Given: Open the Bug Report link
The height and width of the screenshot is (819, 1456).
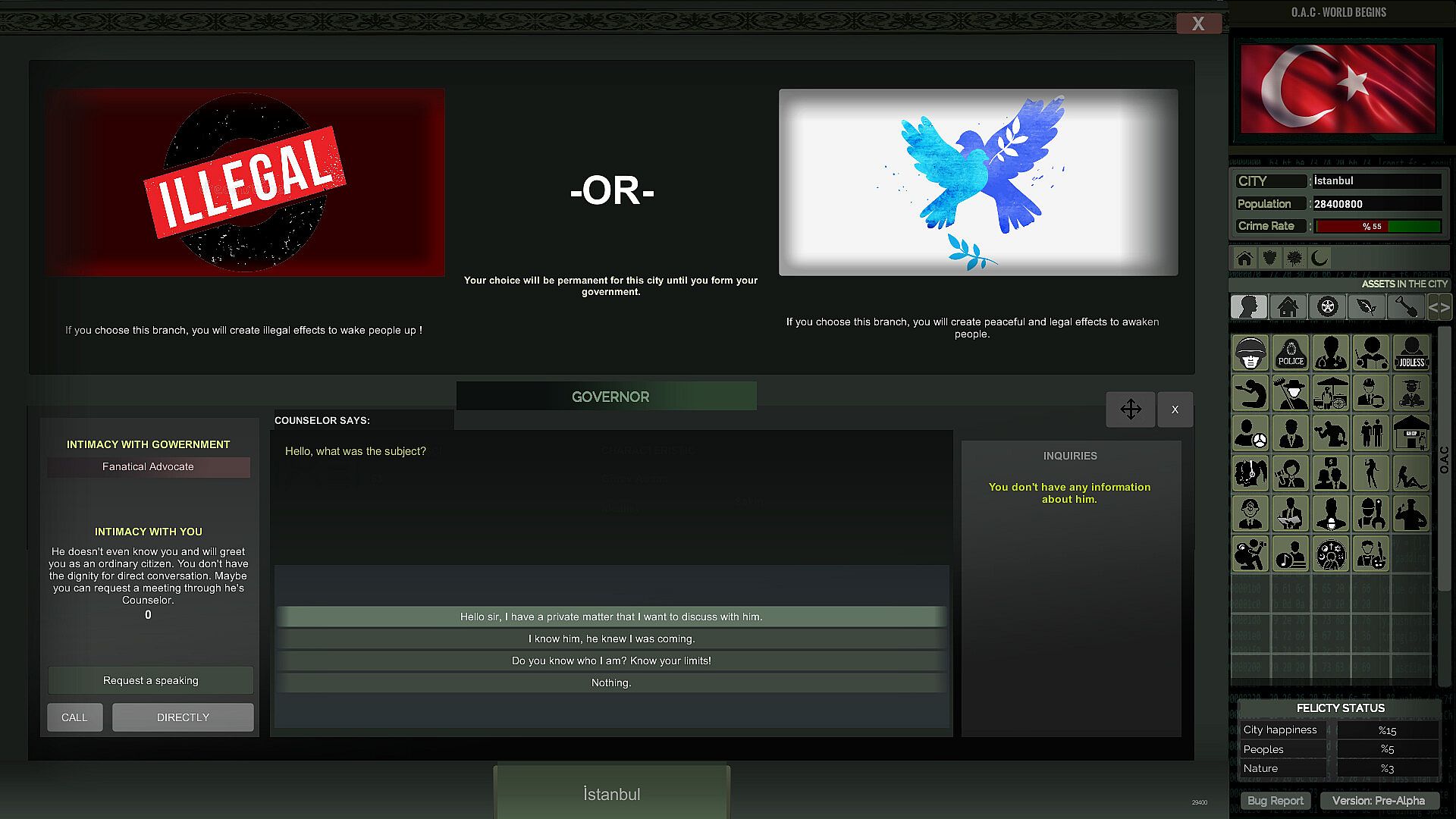Looking at the screenshot, I should coord(1275,801).
